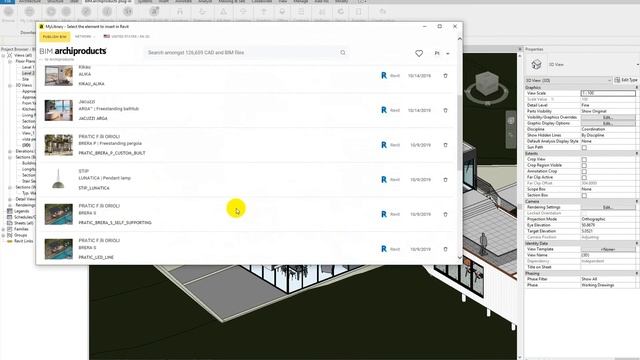
Task: Toggle the Annotation Crop checkbox
Action: (x=584, y=171)
